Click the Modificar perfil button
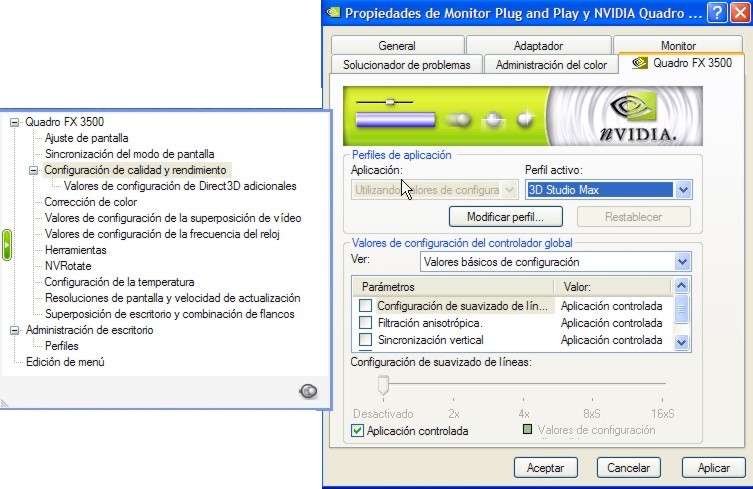The width and height of the screenshot is (753, 489). tap(506, 217)
